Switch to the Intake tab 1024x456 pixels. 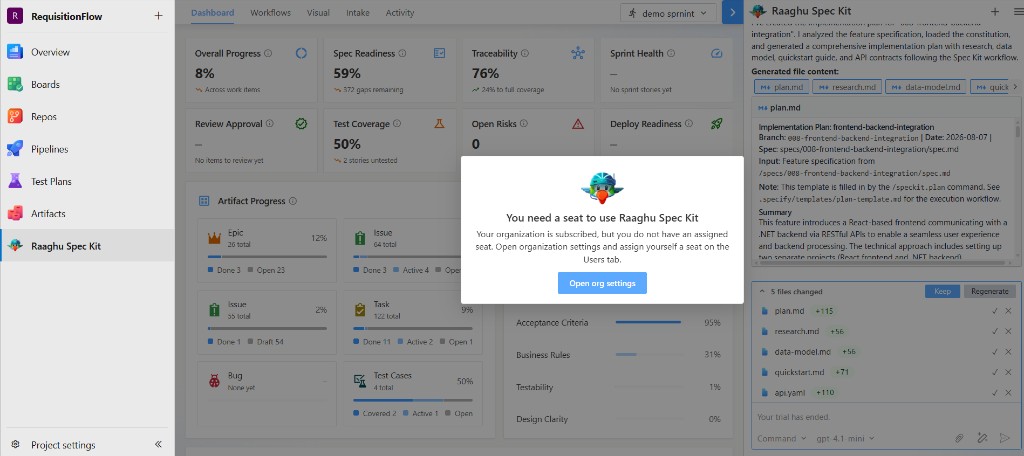pyautogui.click(x=358, y=12)
